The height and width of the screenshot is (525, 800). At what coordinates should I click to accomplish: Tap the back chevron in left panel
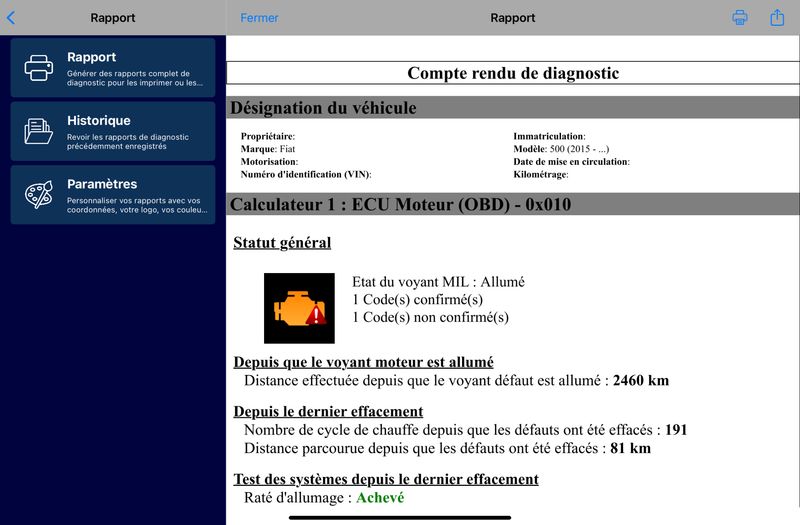point(11,18)
